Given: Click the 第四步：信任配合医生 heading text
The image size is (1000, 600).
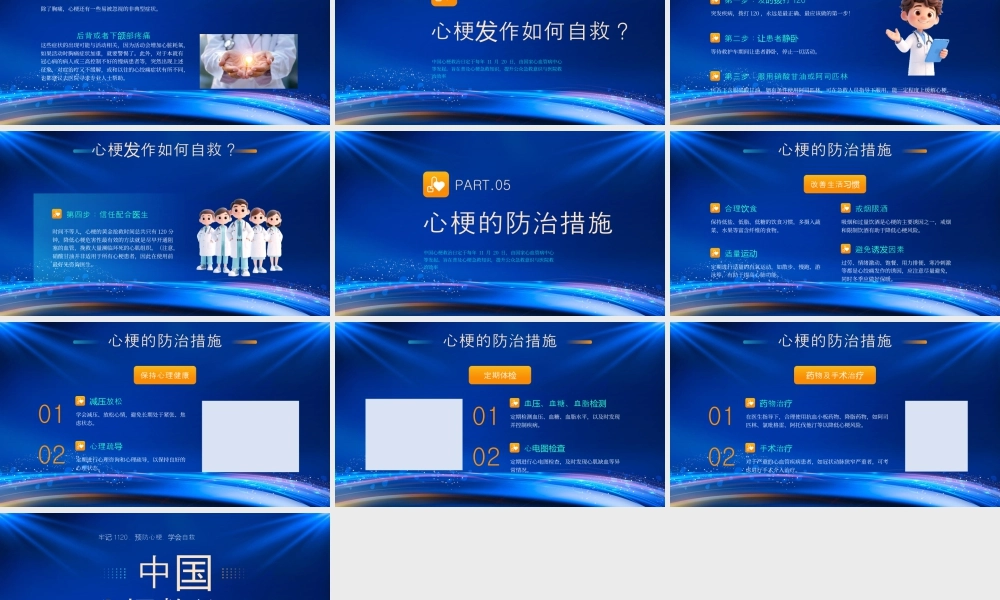Looking at the screenshot, I should pyautogui.click(x=107, y=214).
